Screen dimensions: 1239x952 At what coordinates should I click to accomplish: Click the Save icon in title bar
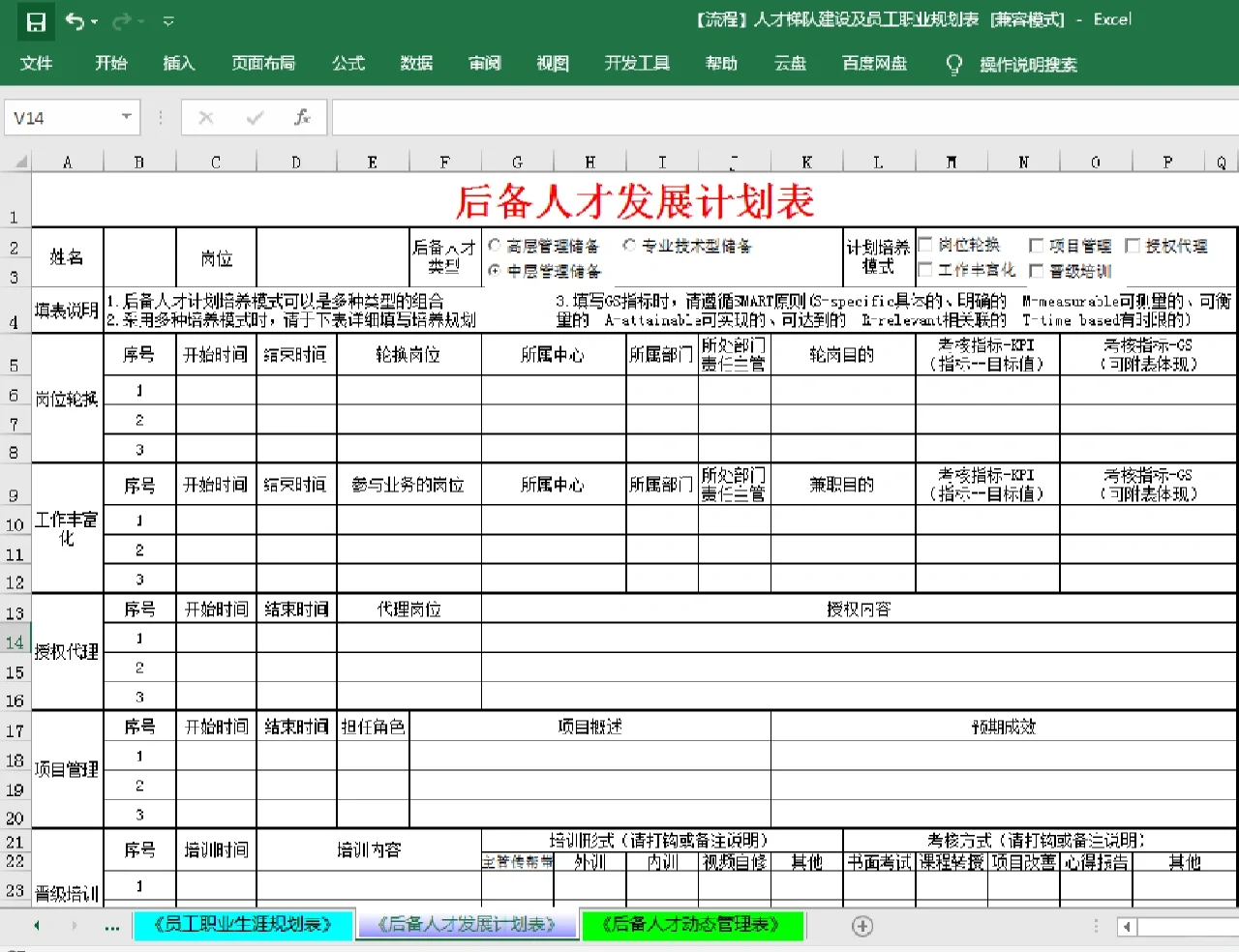[x=36, y=21]
